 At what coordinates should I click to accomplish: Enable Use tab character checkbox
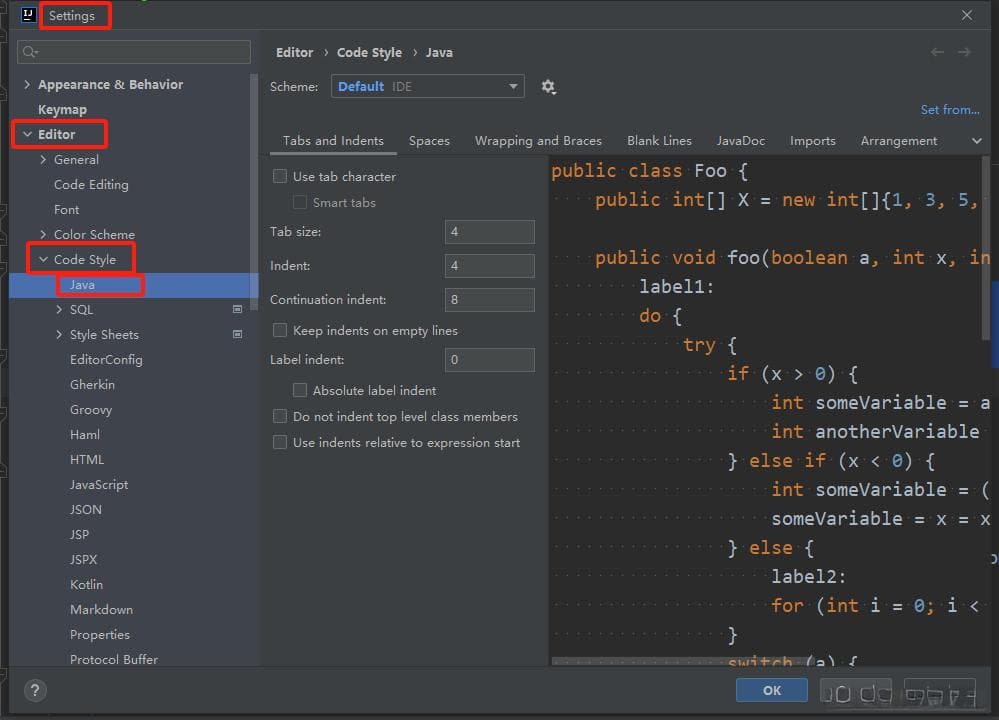point(280,176)
